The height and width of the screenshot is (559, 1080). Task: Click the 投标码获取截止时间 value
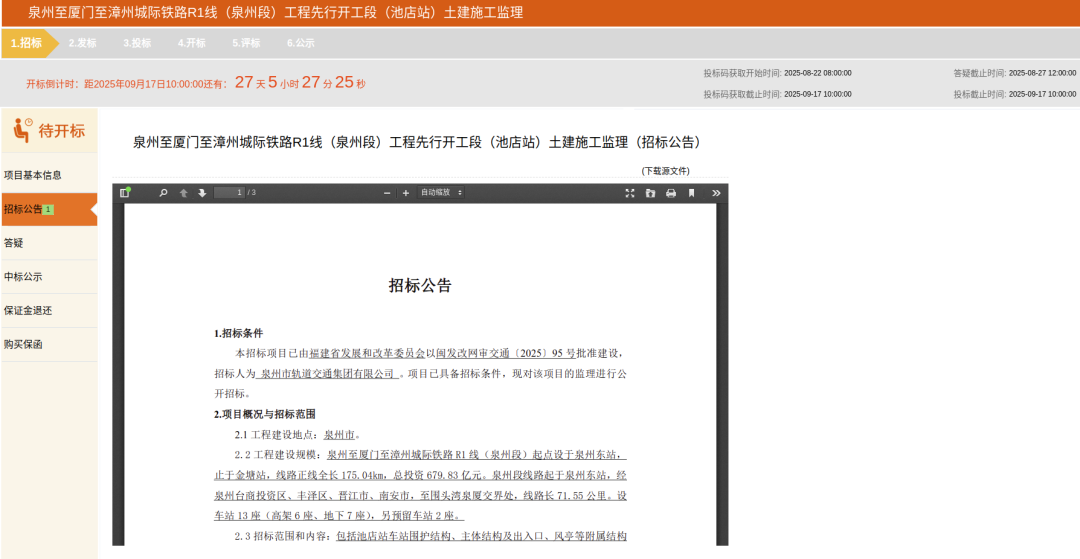coord(818,94)
